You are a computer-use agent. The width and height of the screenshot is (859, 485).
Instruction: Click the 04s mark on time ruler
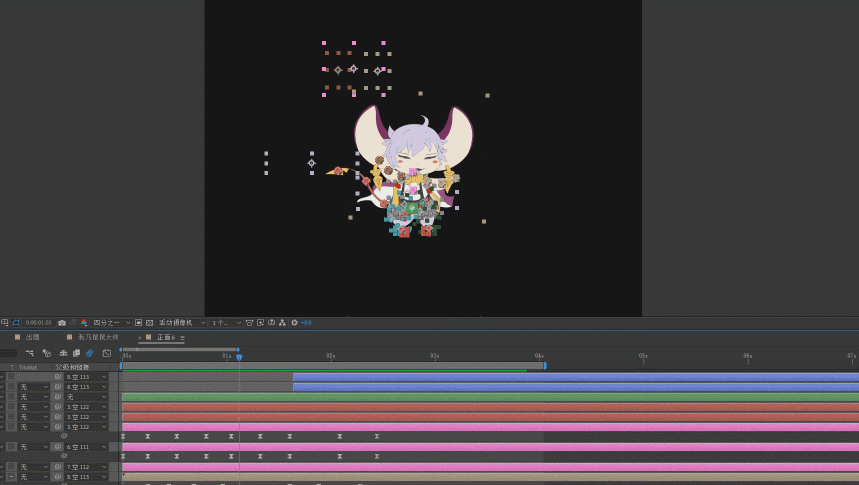pos(539,356)
